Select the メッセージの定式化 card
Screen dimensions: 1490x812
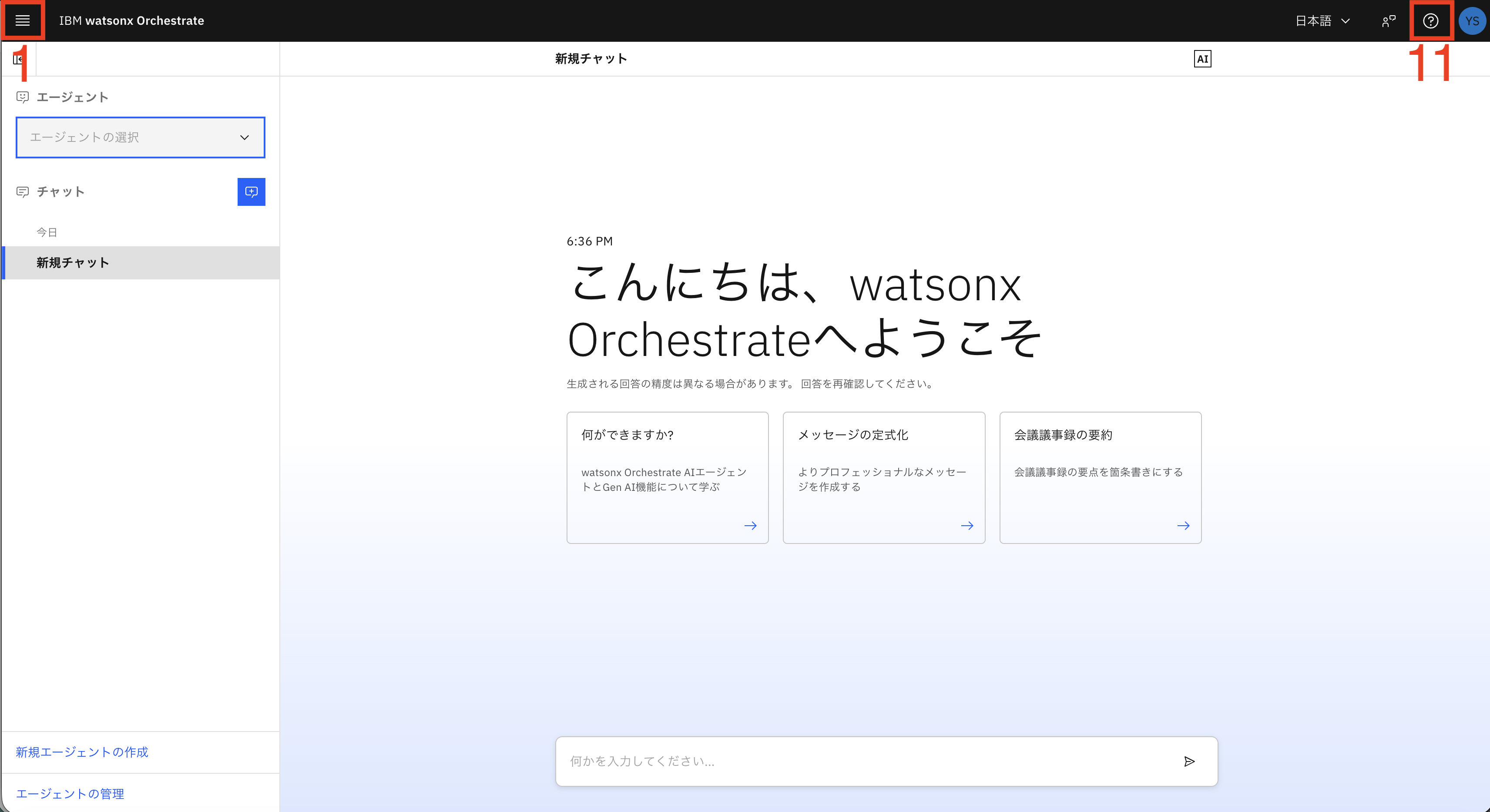883,477
